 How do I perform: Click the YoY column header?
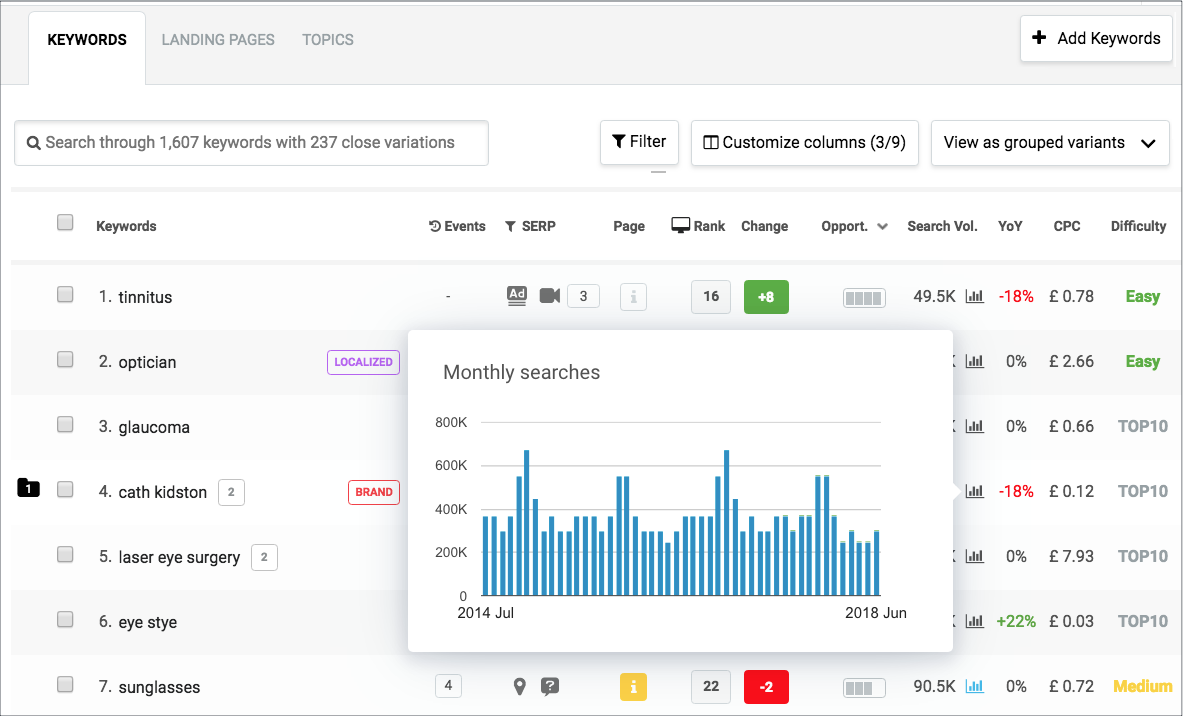[x=1010, y=226]
